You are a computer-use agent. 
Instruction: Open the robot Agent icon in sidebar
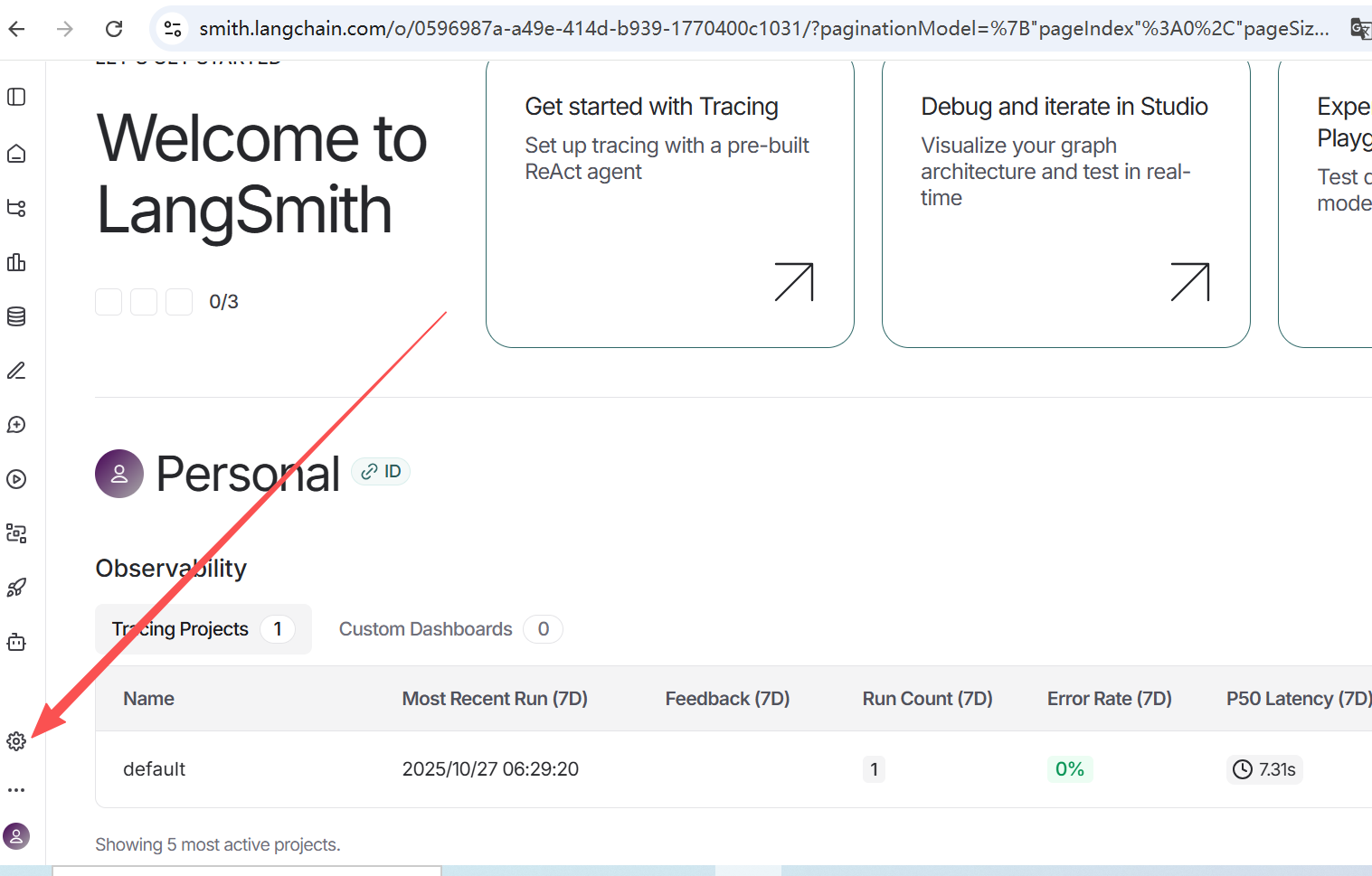tap(16, 642)
